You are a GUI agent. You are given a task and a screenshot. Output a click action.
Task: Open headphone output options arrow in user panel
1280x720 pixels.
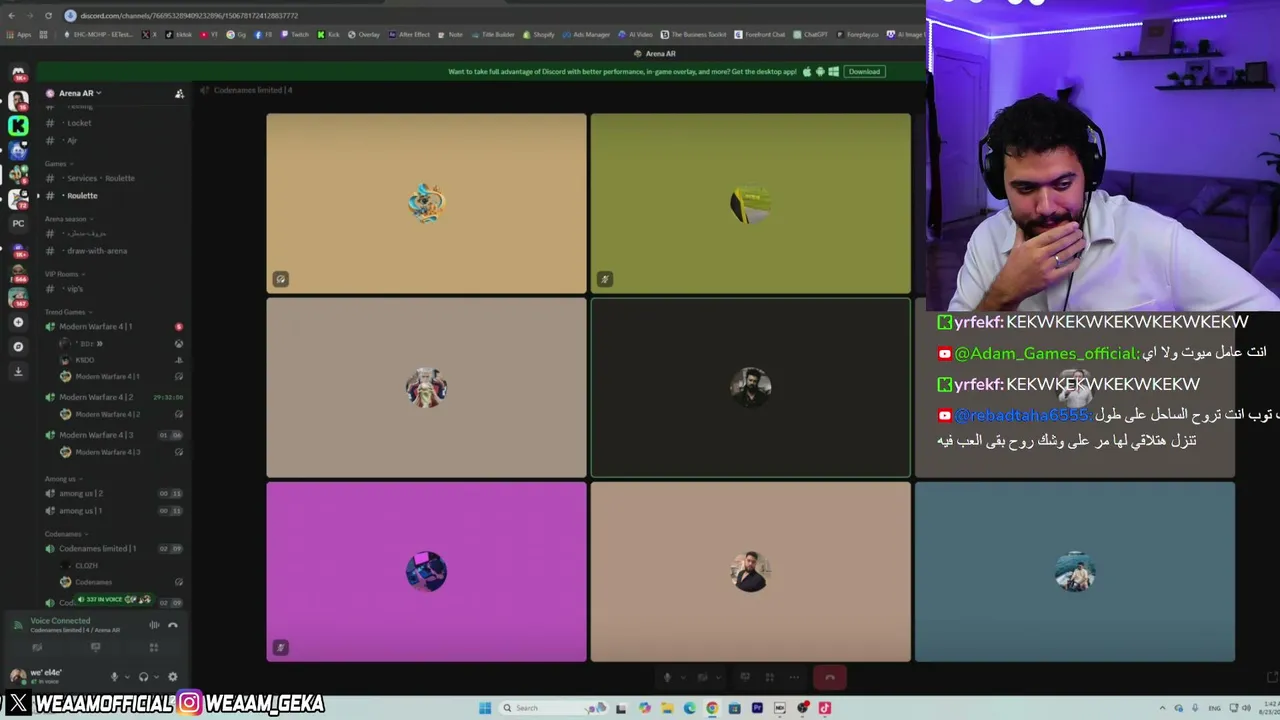(x=156, y=677)
